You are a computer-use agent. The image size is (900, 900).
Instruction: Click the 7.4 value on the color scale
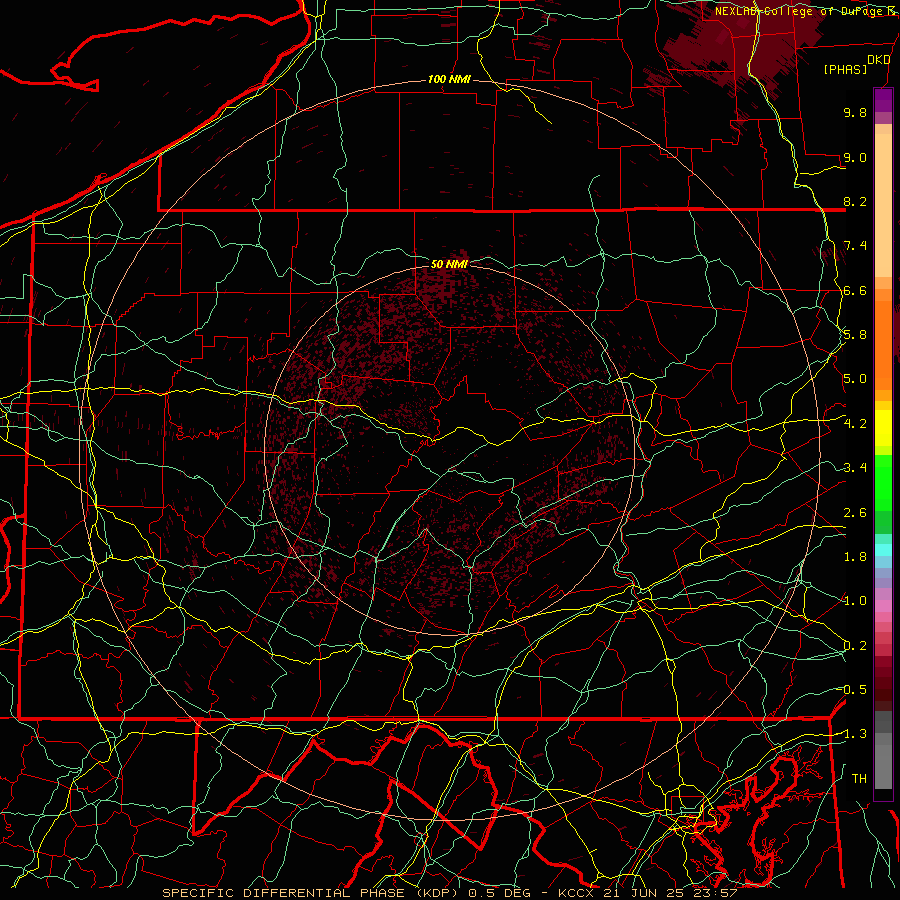point(855,246)
